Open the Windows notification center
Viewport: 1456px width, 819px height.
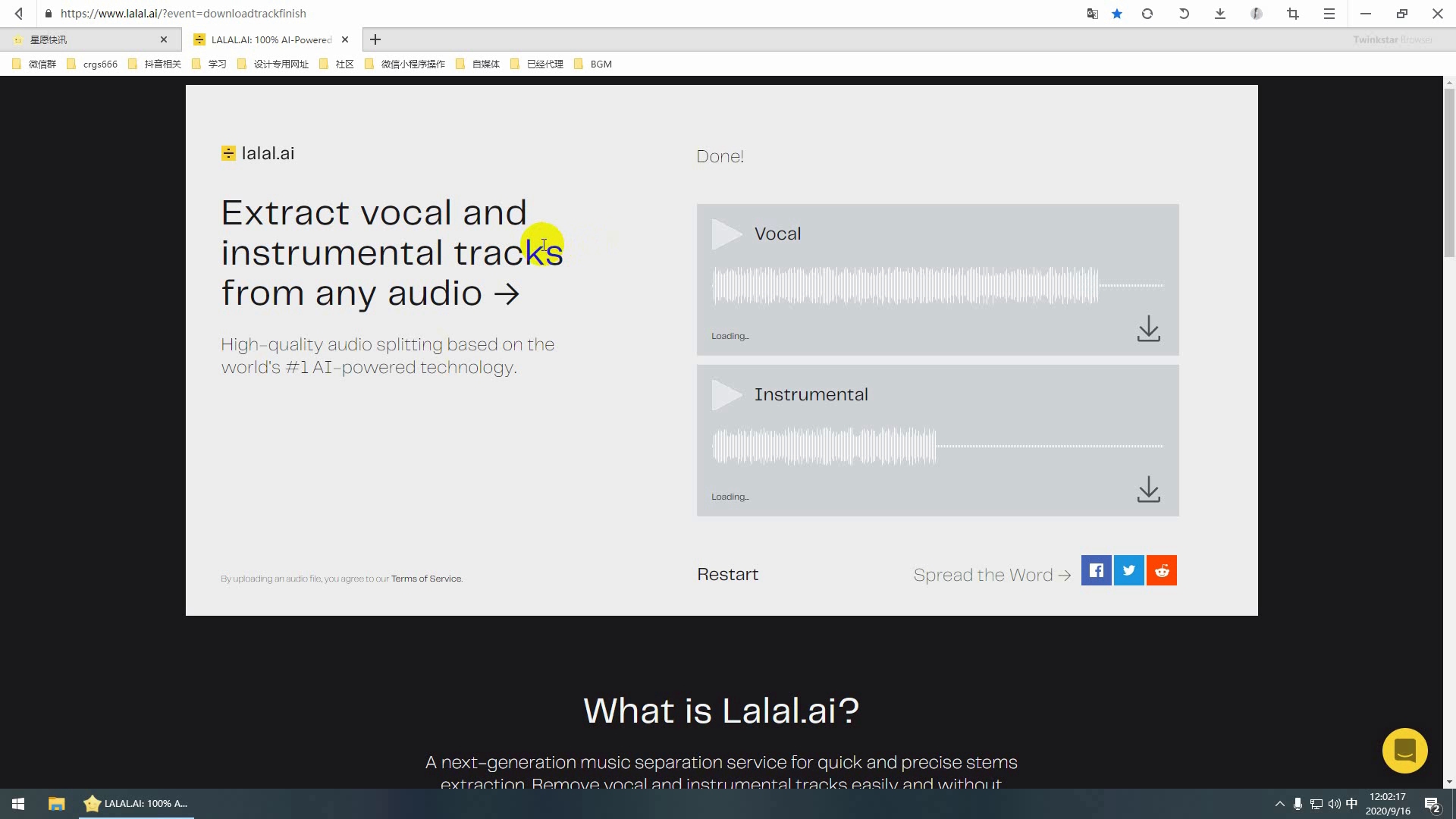(x=1432, y=805)
